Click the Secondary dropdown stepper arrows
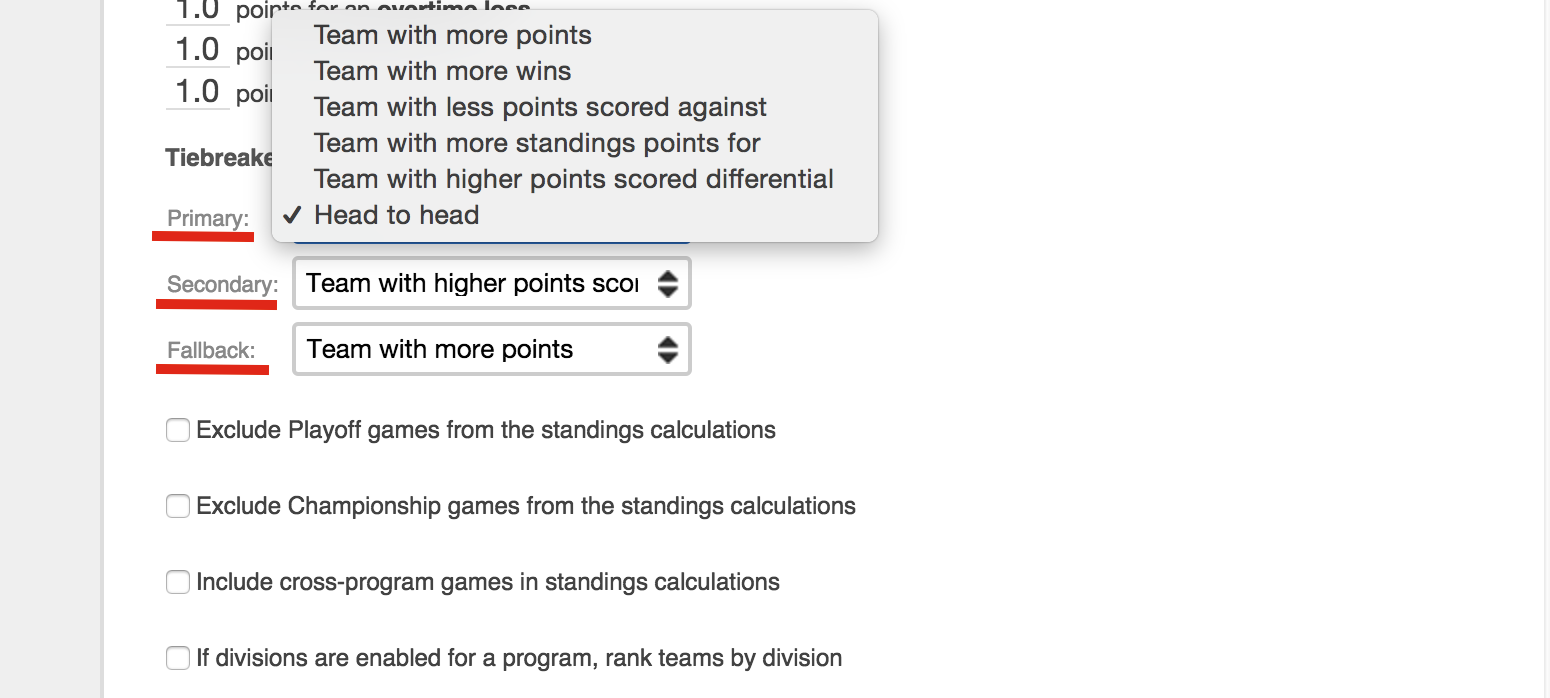Viewport: 1550px width, 698px height. (668, 283)
